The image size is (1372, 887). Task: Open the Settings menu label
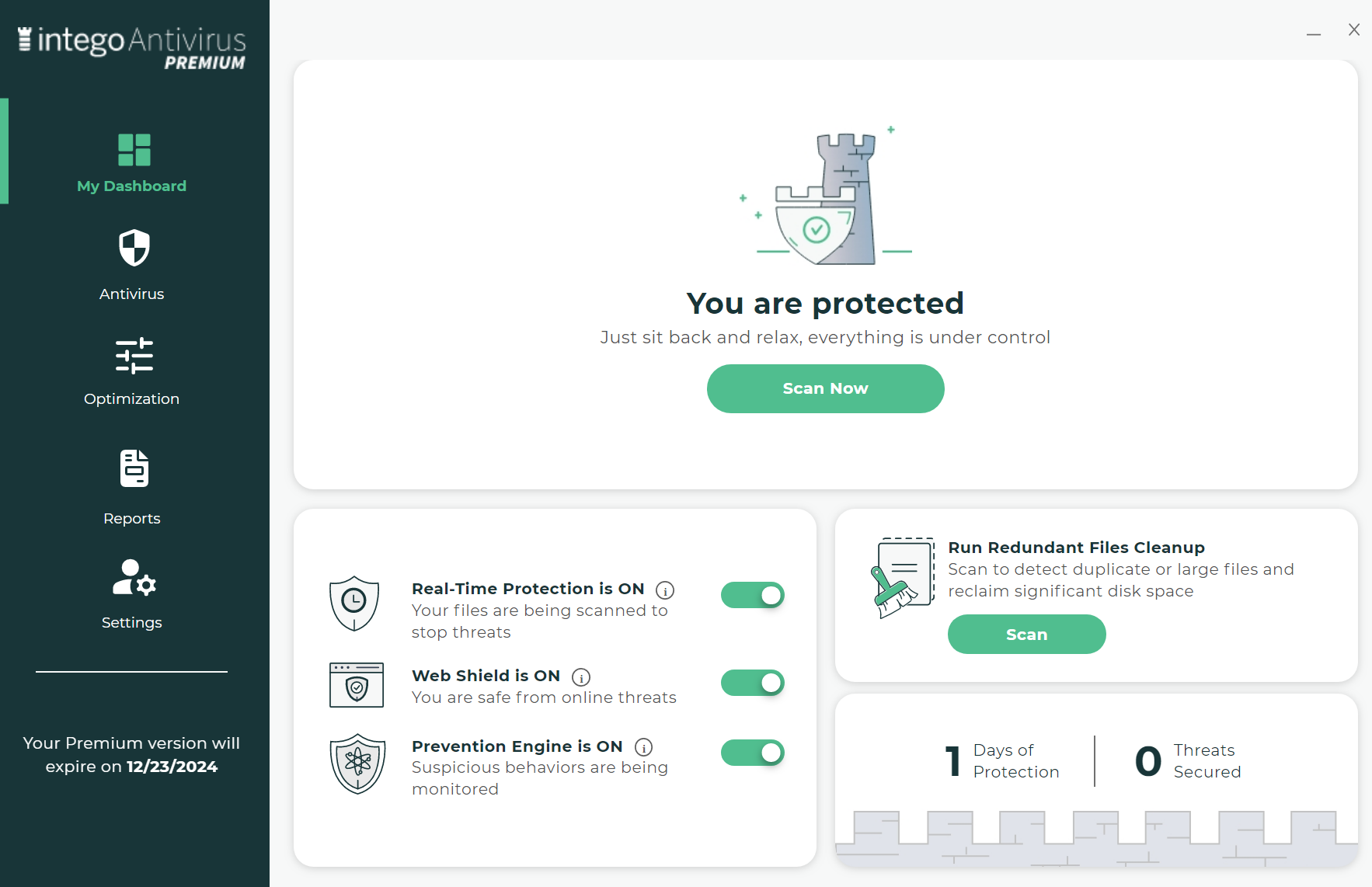131,623
